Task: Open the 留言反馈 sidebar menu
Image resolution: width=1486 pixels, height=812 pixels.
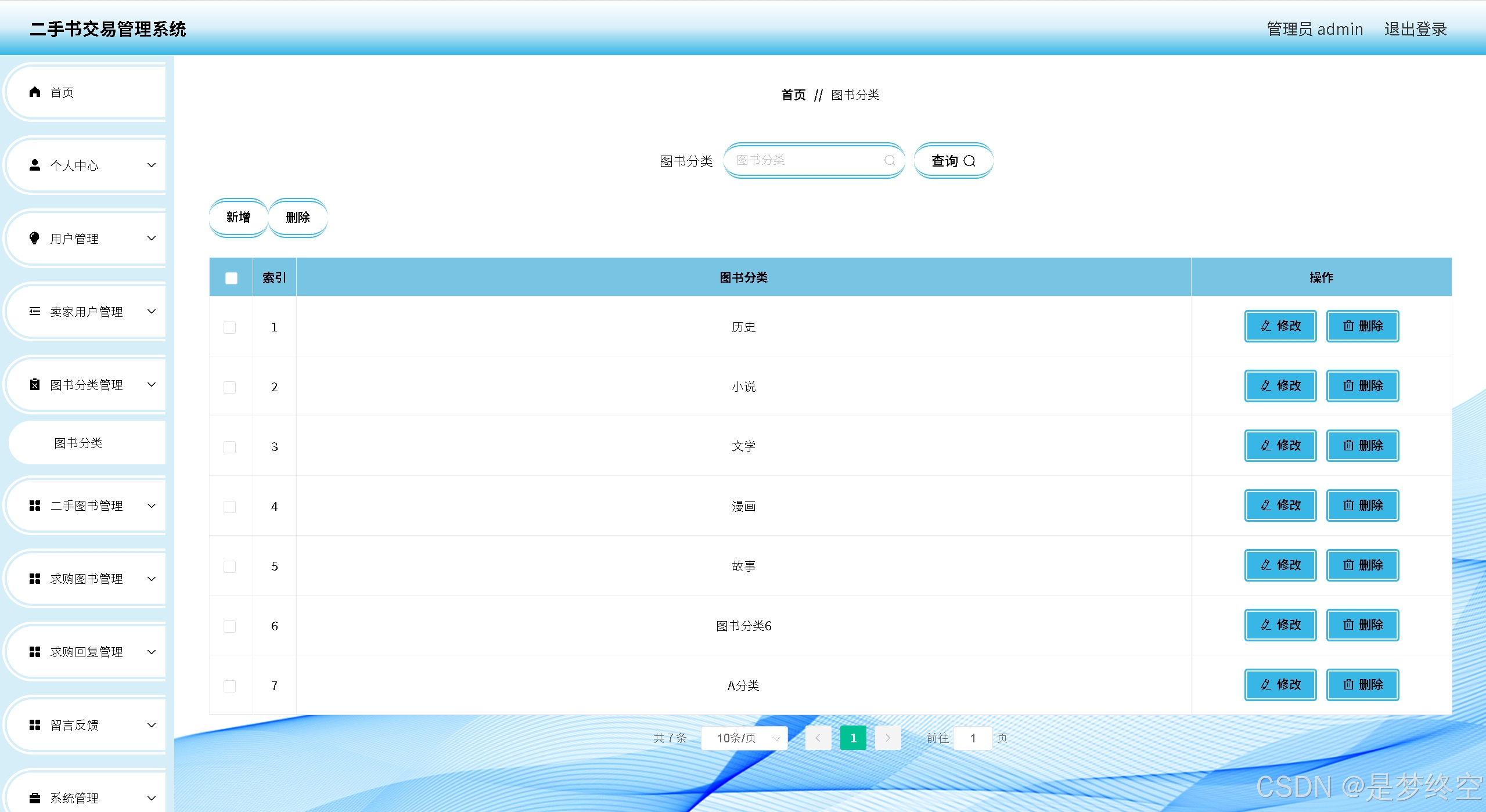Action: pyautogui.click(x=86, y=726)
